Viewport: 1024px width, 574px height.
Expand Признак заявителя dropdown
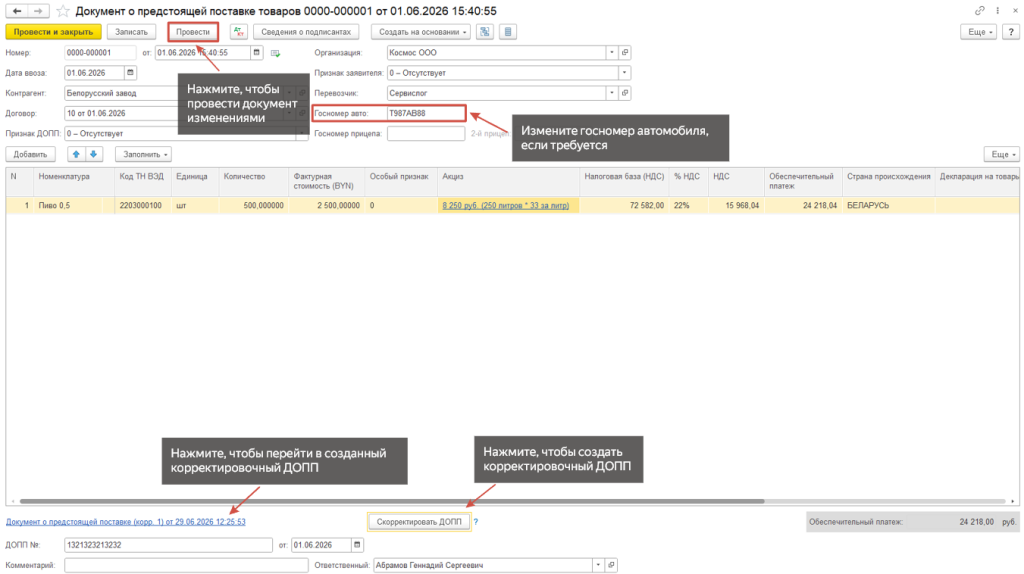624,72
